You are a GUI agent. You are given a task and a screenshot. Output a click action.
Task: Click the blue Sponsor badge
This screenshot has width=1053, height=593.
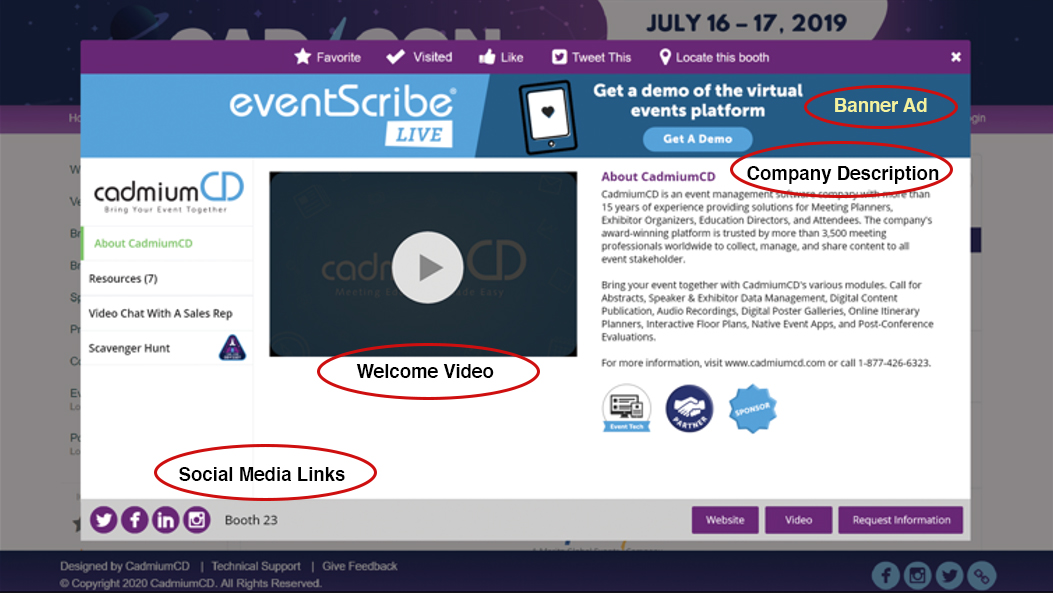[x=753, y=408]
